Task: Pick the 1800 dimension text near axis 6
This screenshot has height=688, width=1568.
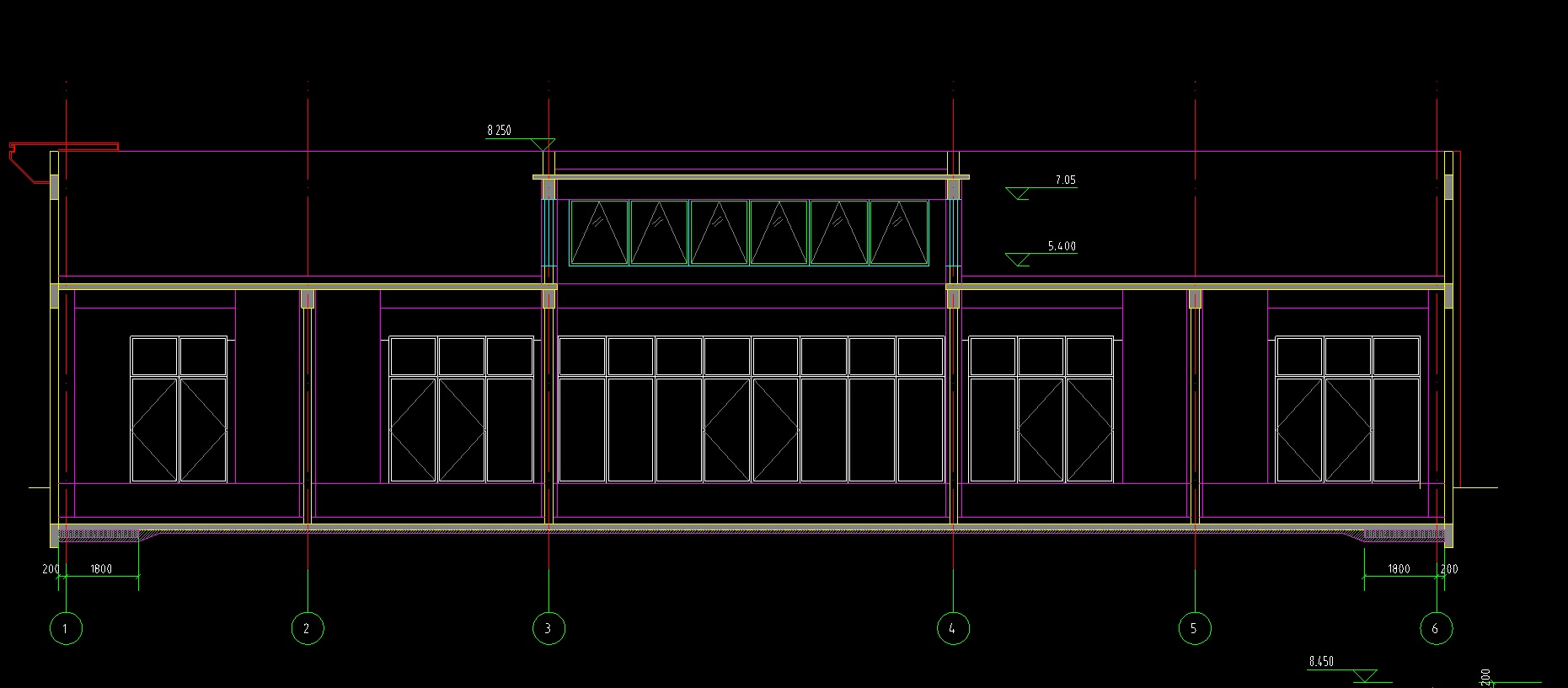Action: point(1399,569)
